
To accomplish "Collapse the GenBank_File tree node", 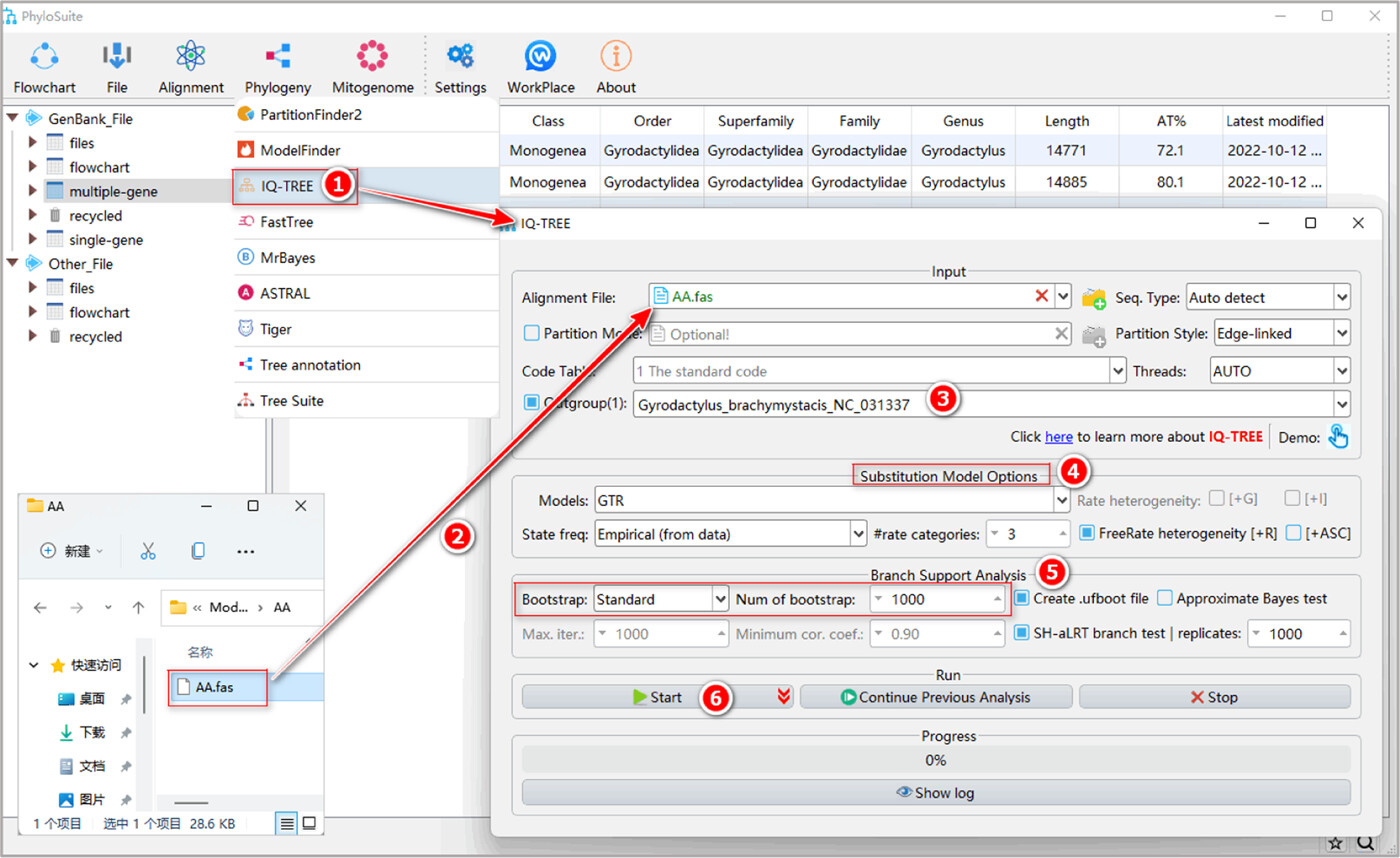I will point(12,118).
